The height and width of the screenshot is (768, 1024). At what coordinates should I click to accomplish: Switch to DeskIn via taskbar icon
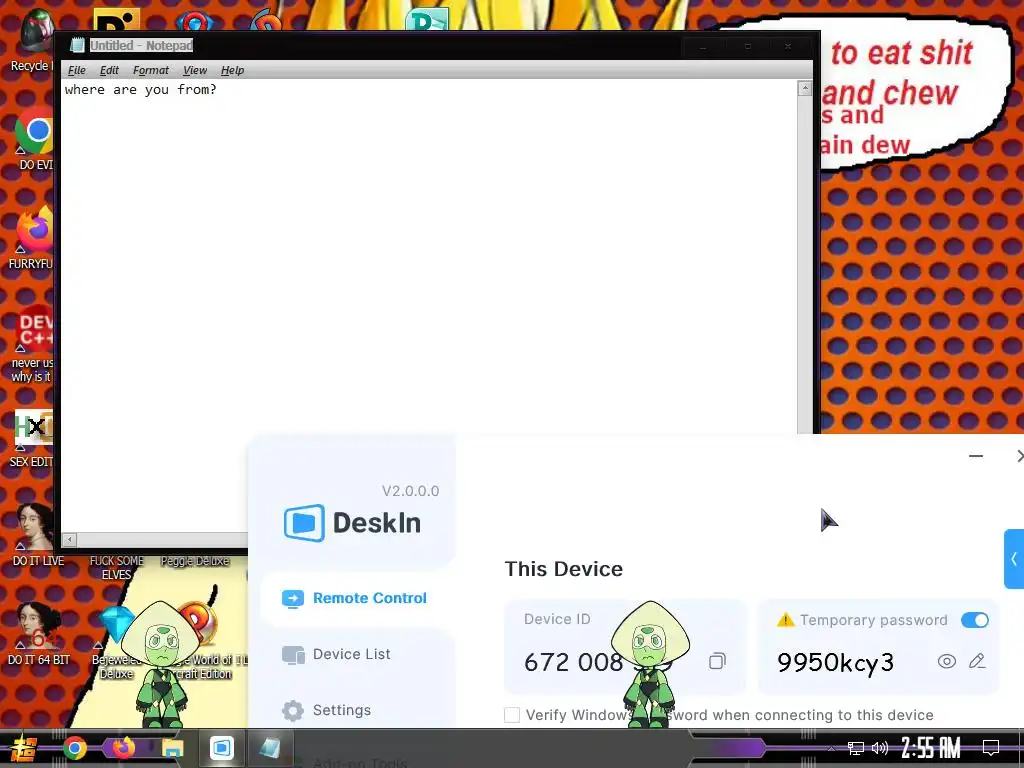(221, 748)
